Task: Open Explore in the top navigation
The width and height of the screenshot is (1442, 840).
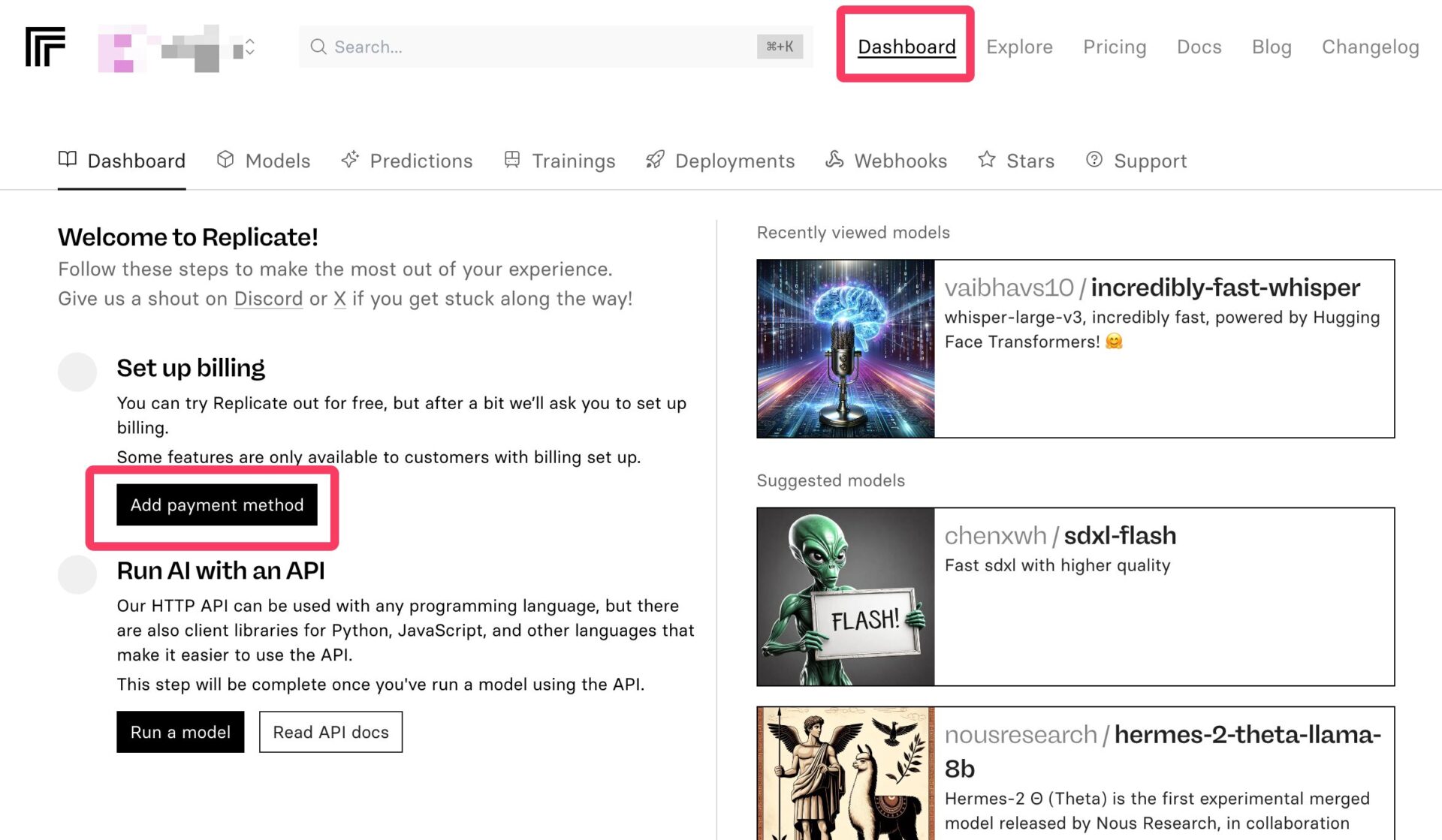Action: click(x=1019, y=47)
